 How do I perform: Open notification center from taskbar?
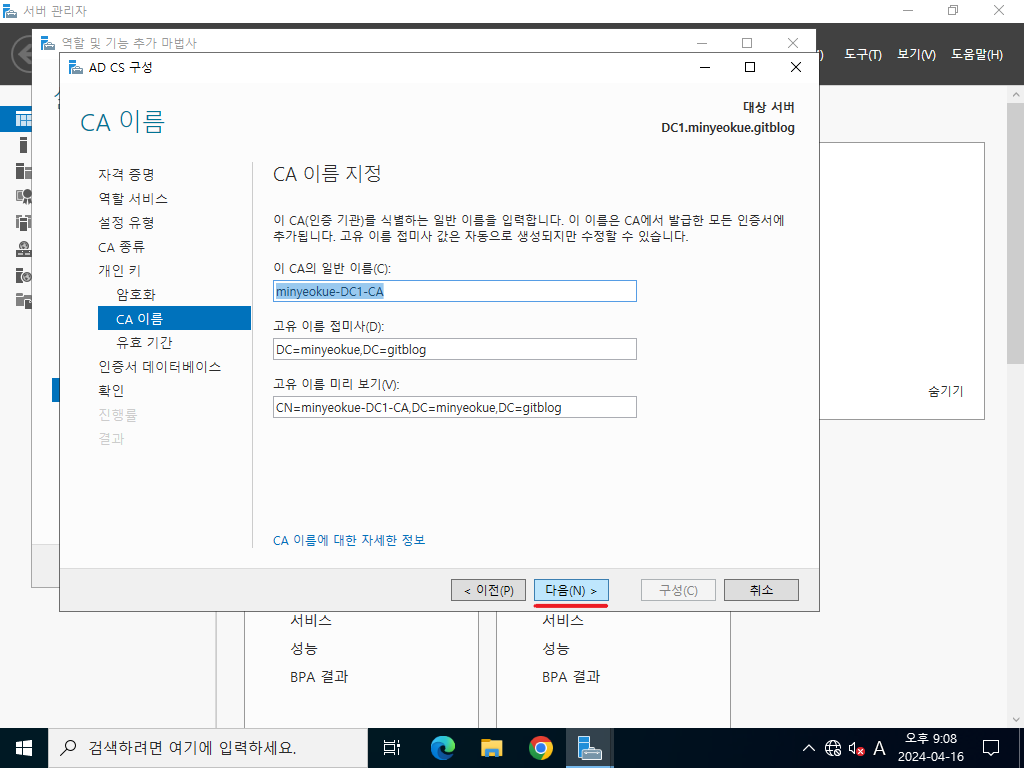991,748
